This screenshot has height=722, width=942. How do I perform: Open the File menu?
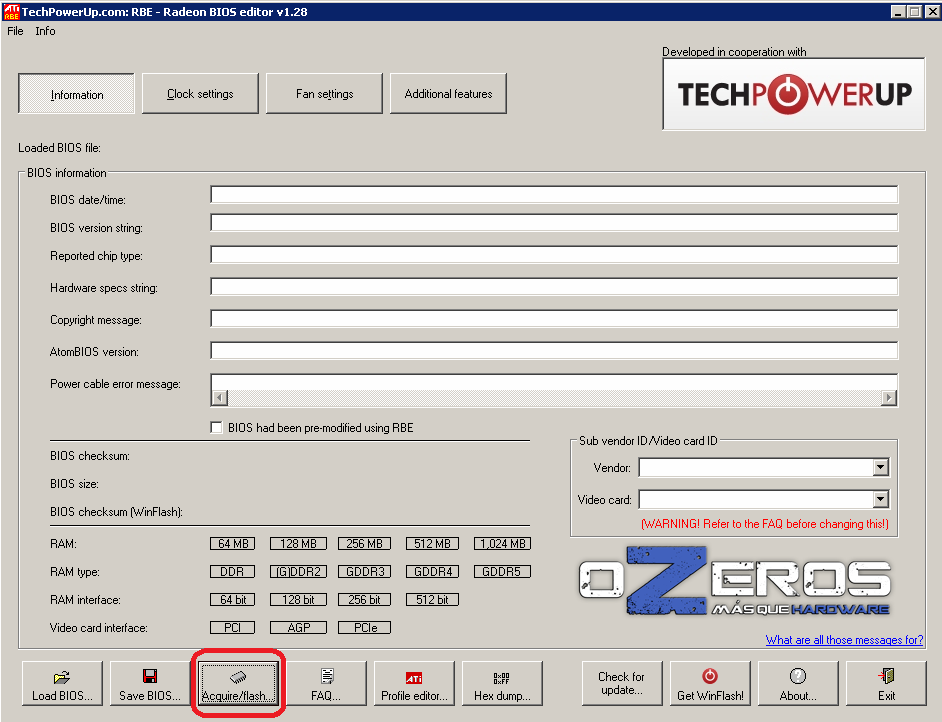(x=15, y=31)
